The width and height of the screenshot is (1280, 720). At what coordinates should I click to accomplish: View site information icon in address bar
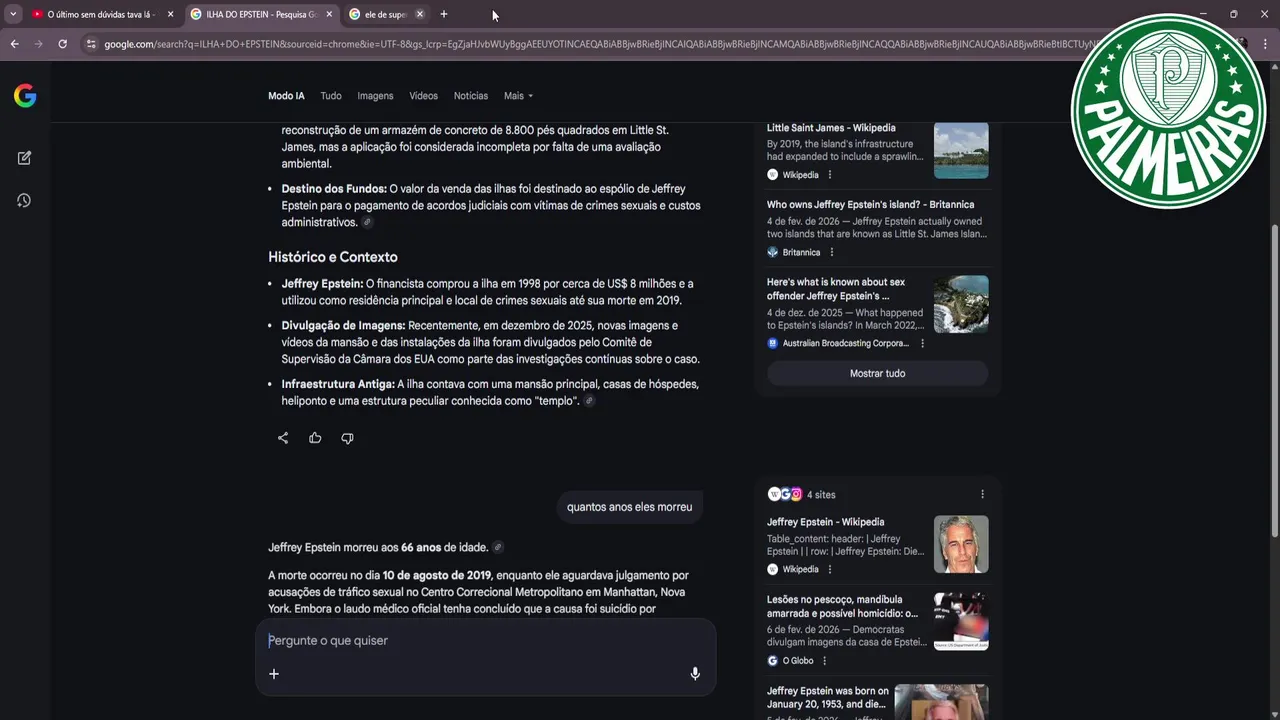point(91,44)
